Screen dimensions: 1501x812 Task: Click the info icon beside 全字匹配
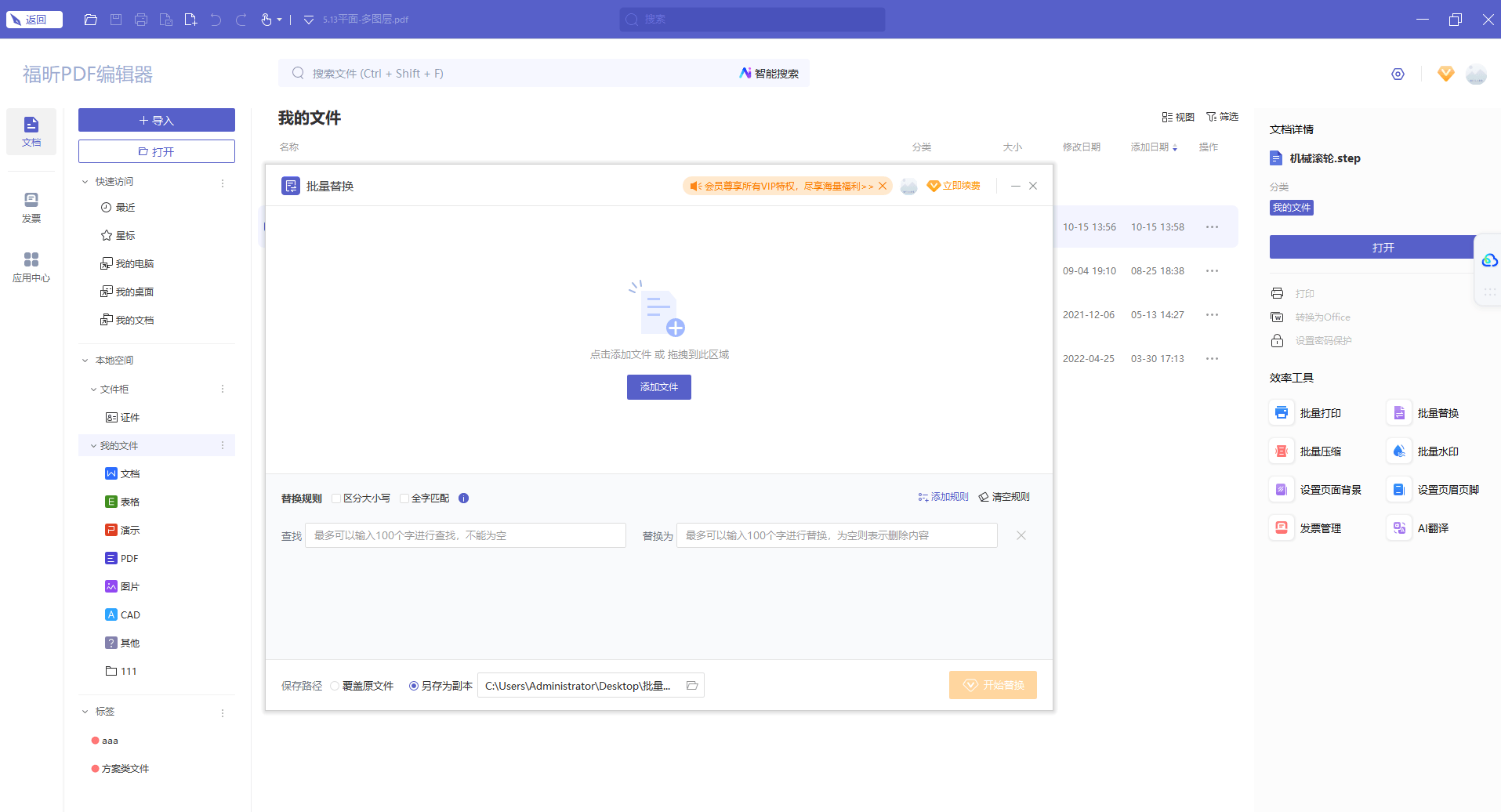coord(463,498)
